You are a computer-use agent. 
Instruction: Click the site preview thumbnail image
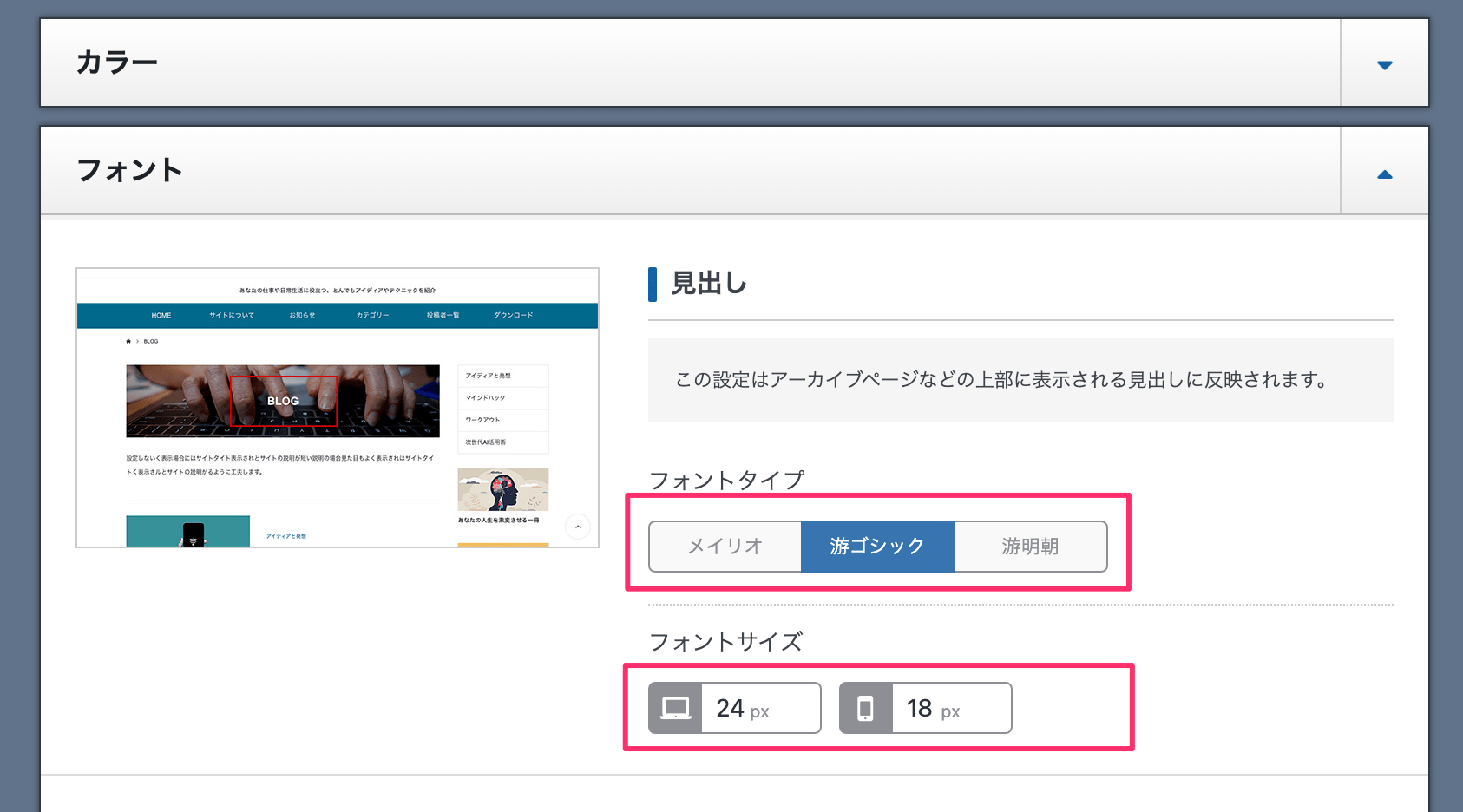pyautogui.click(x=338, y=408)
